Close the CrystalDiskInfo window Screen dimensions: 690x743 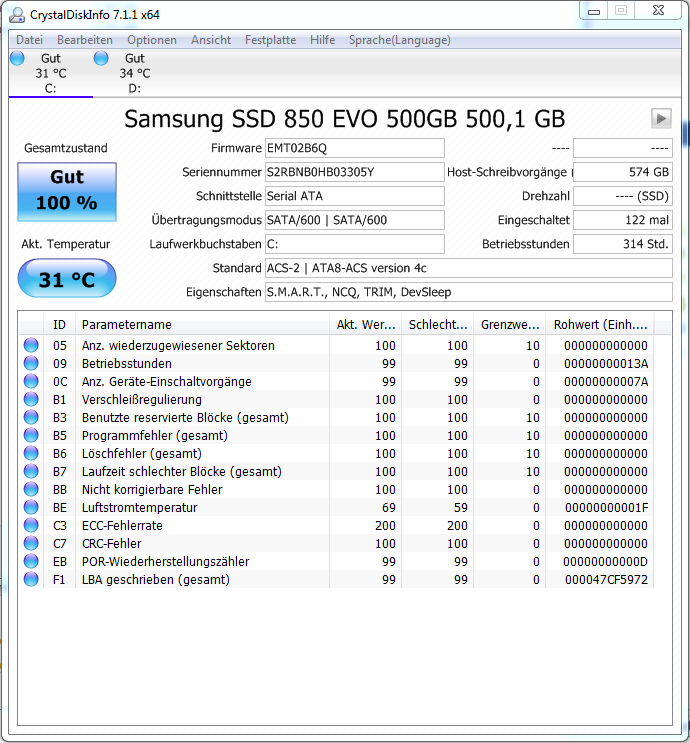click(x=658, y=10)
